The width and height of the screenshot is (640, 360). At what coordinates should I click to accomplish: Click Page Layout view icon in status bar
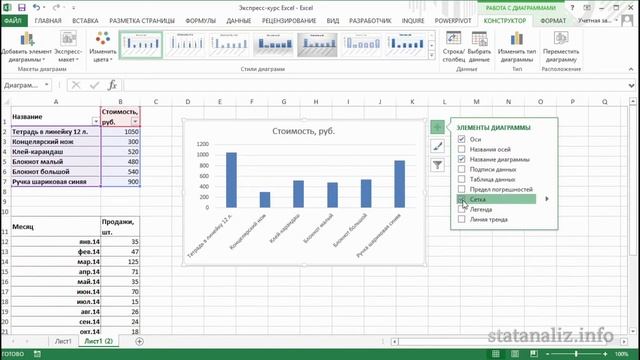[515, 354]
